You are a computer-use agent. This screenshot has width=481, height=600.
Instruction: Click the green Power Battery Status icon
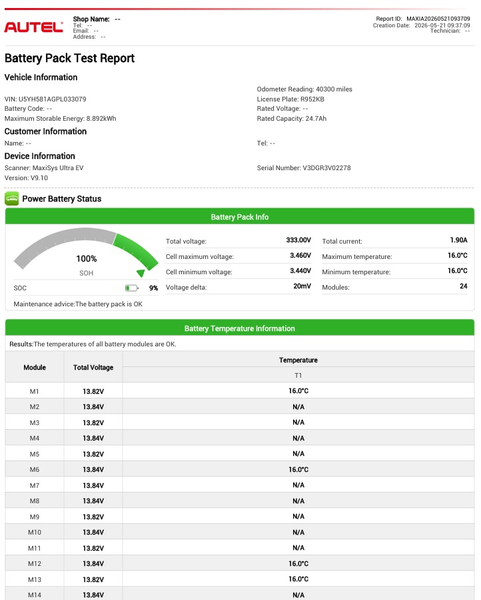click(x=12, y=199)
